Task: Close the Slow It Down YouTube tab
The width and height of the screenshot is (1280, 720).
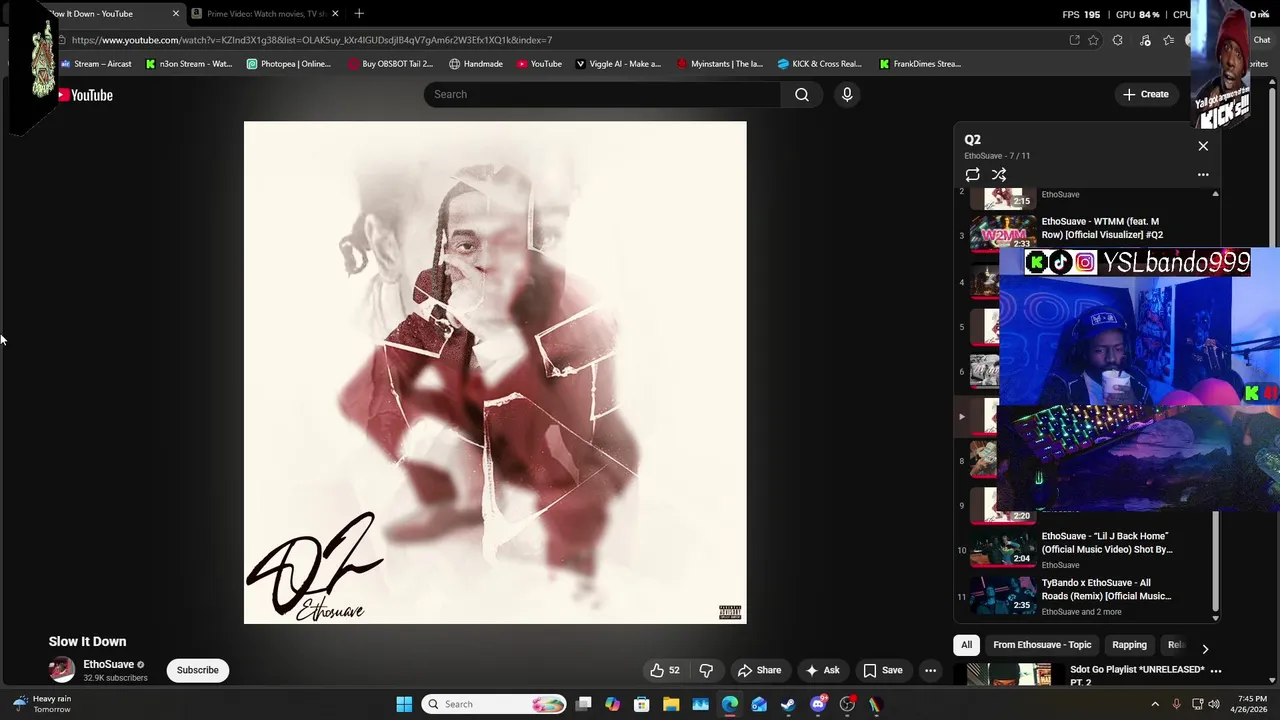Action: 176,14
